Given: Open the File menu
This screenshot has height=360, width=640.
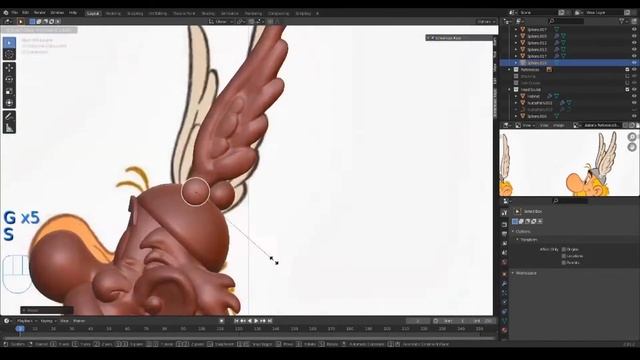Looking at the screenshot, I should pos(15,13).
